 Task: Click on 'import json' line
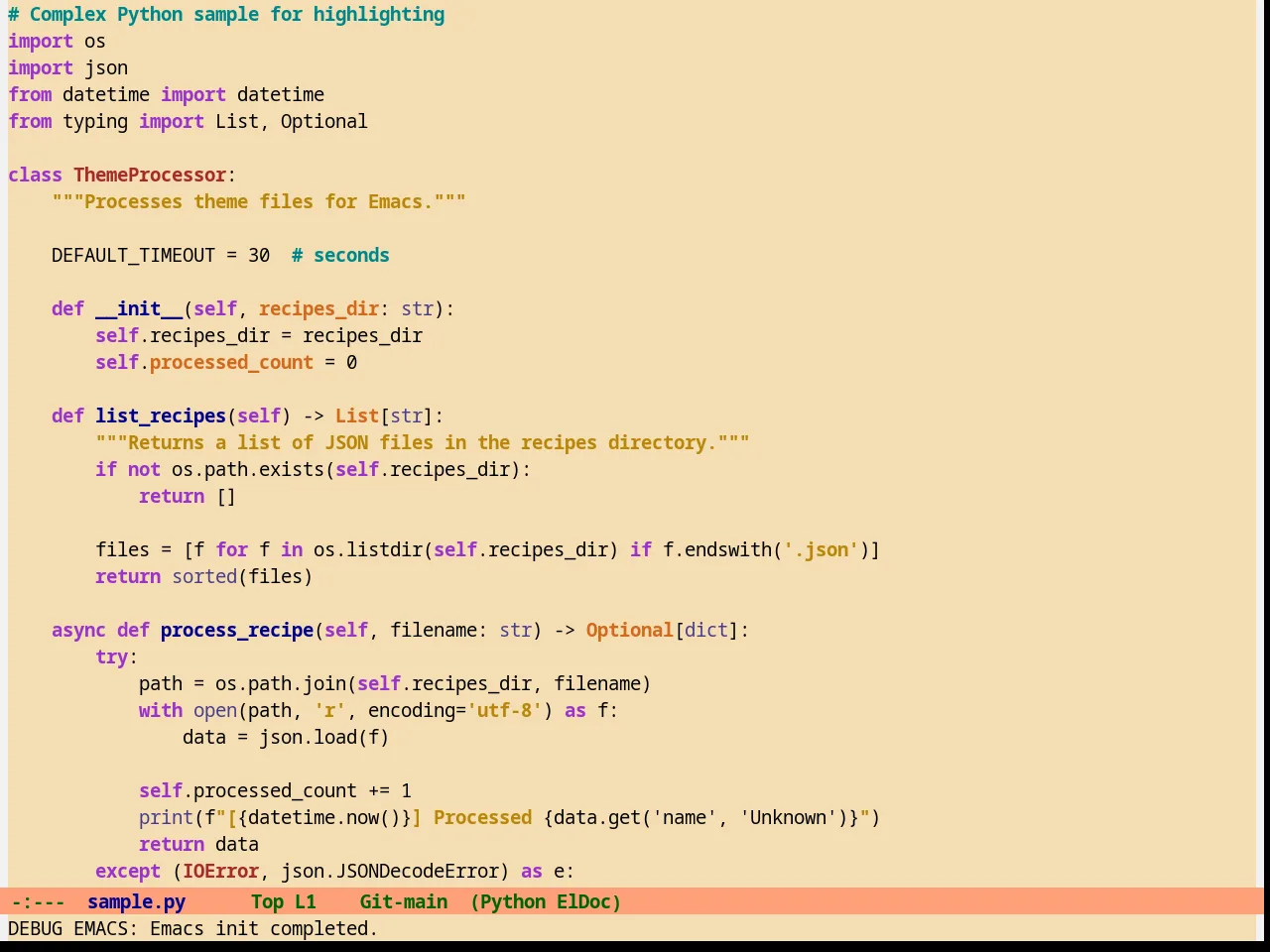point(67,67)
